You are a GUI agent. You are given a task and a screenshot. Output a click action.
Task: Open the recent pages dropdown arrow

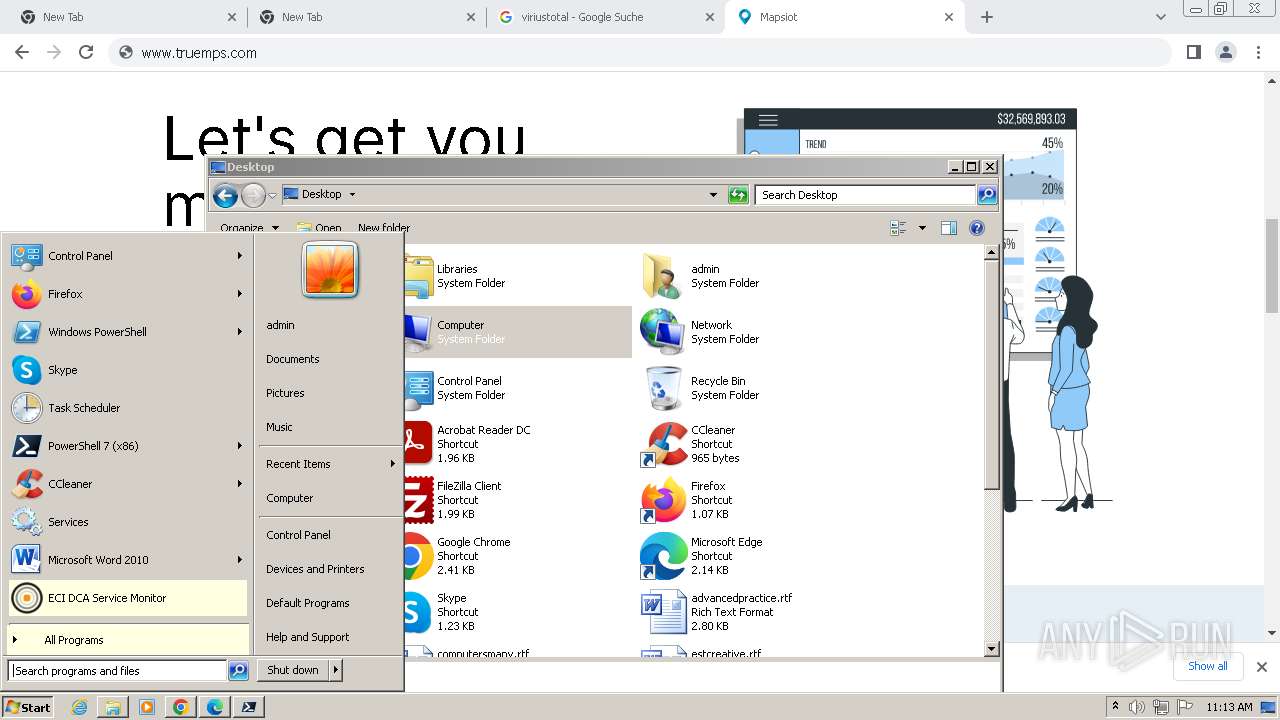coord(272,195)
